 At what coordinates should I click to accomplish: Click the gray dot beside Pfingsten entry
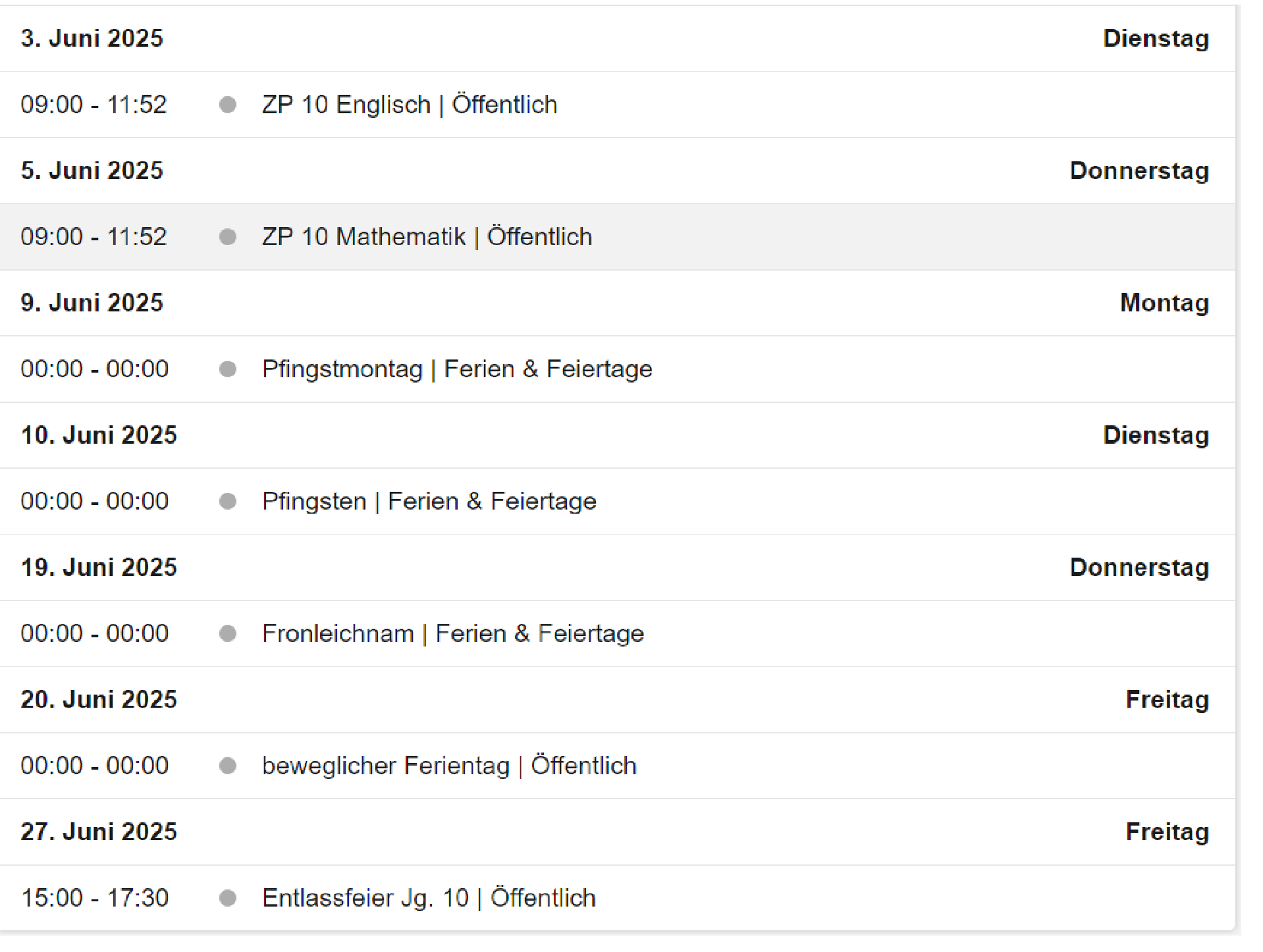point(228,502)
